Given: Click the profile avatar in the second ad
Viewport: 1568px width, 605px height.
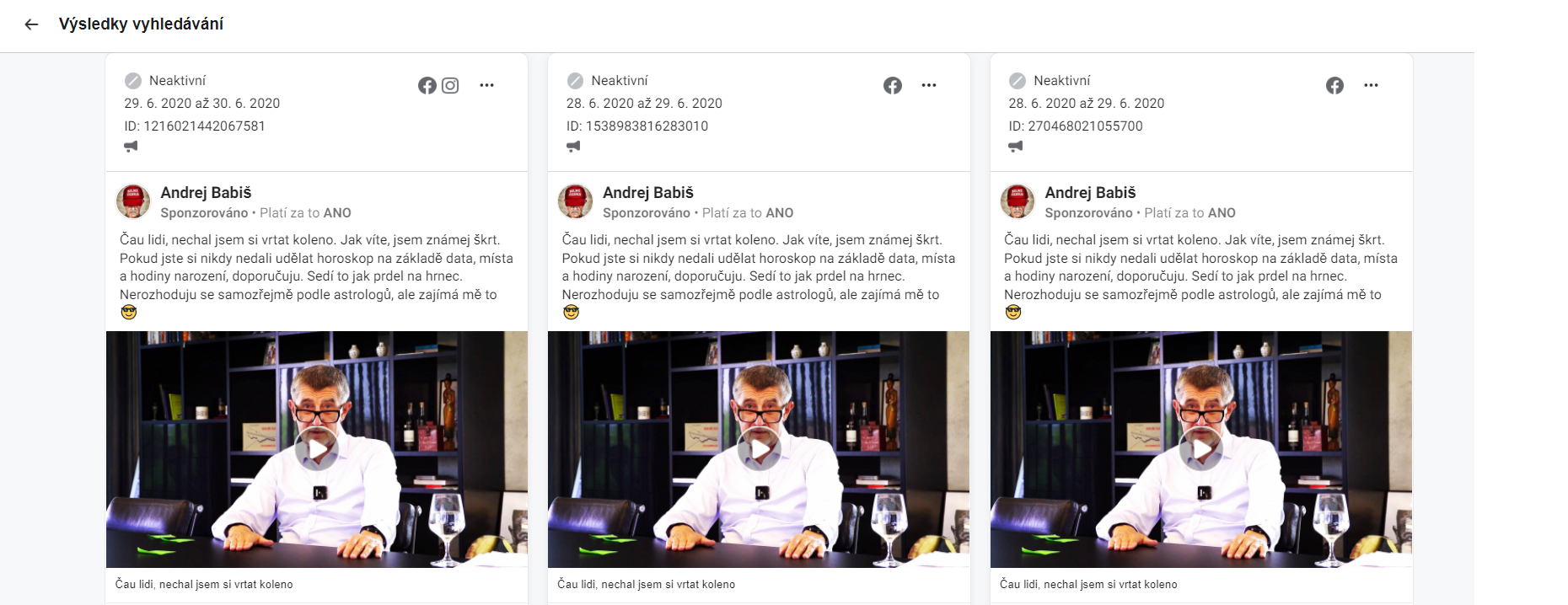Looking at the screenshot, I should 575,201.
